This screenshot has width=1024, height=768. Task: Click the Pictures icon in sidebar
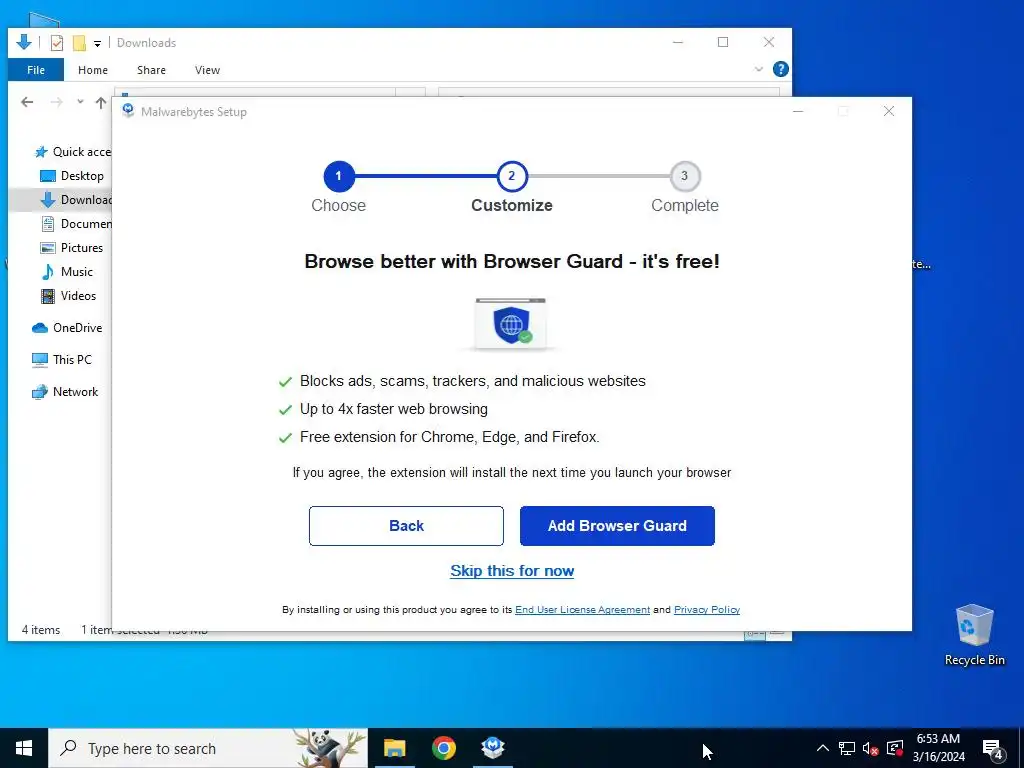click(48, 248)
